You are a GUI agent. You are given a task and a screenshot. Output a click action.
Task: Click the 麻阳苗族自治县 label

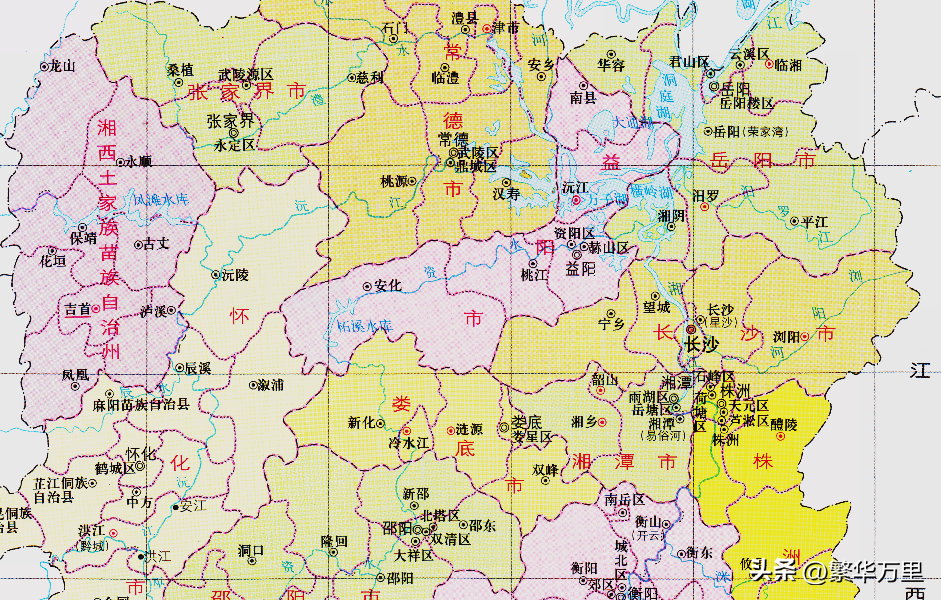[x=142, y=405]
